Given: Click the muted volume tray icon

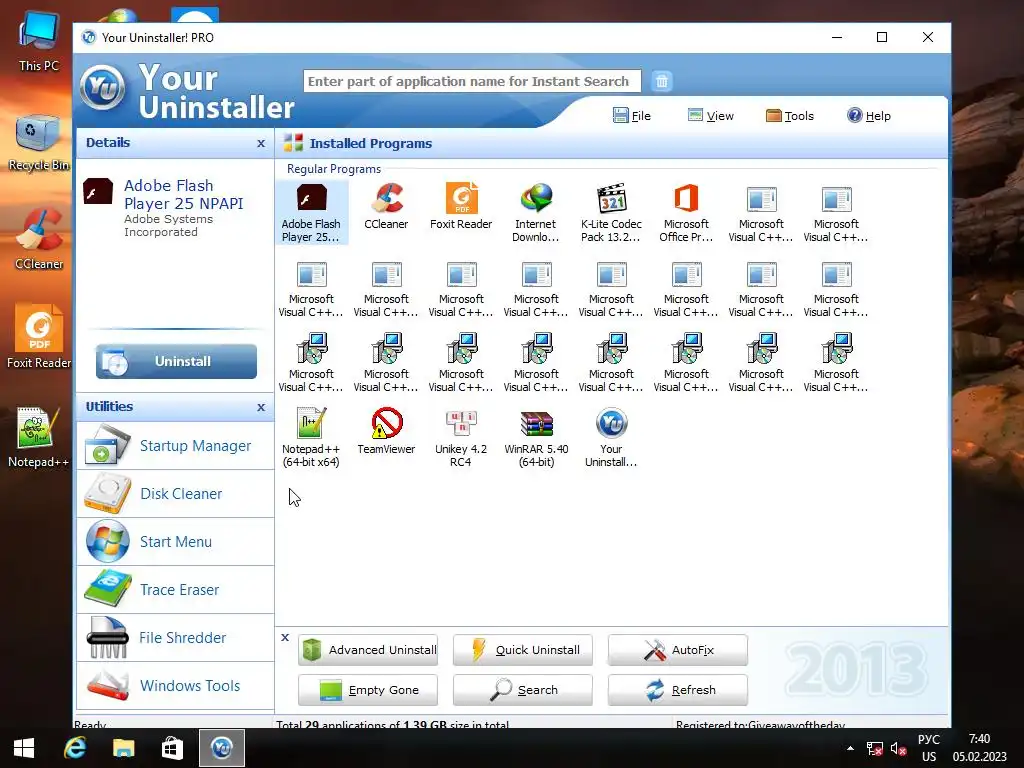Looking at the screenshot, I should (x=899, y=748).
